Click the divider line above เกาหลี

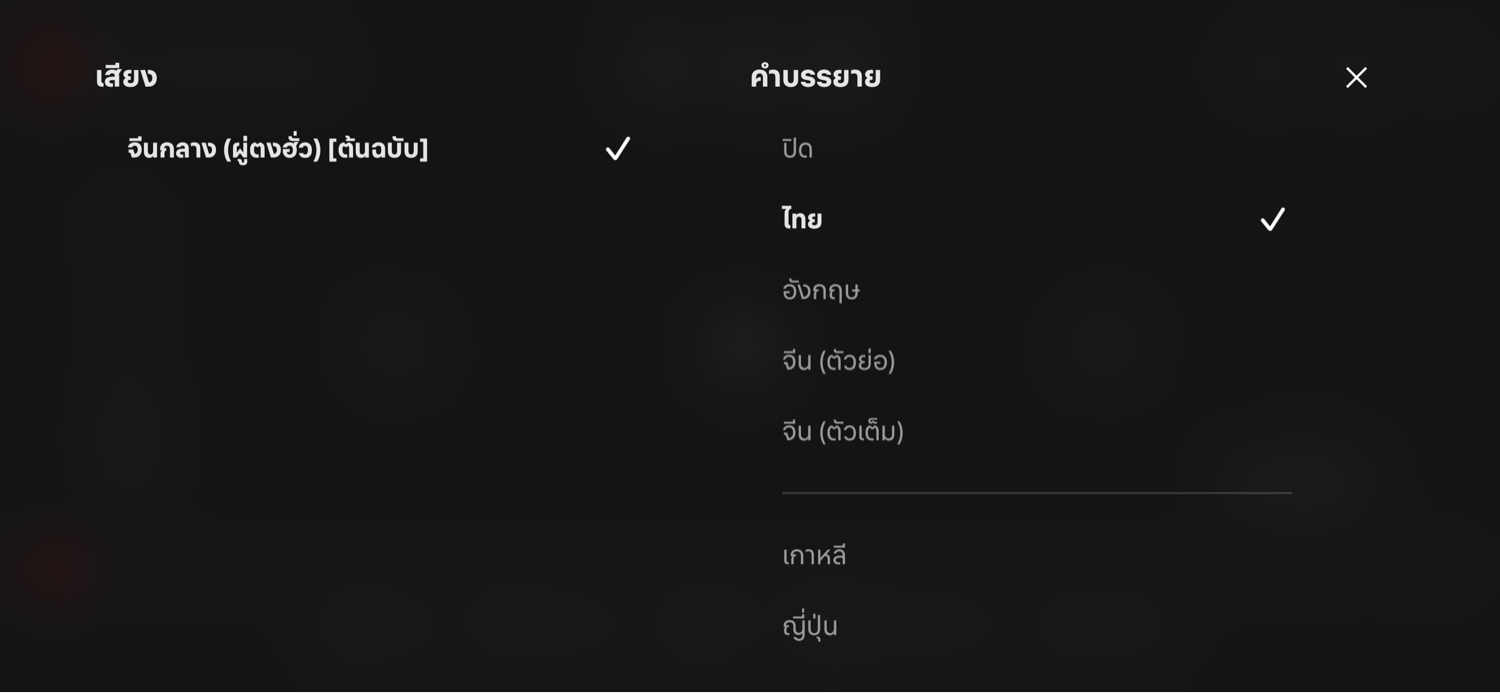pos(1036,493)
